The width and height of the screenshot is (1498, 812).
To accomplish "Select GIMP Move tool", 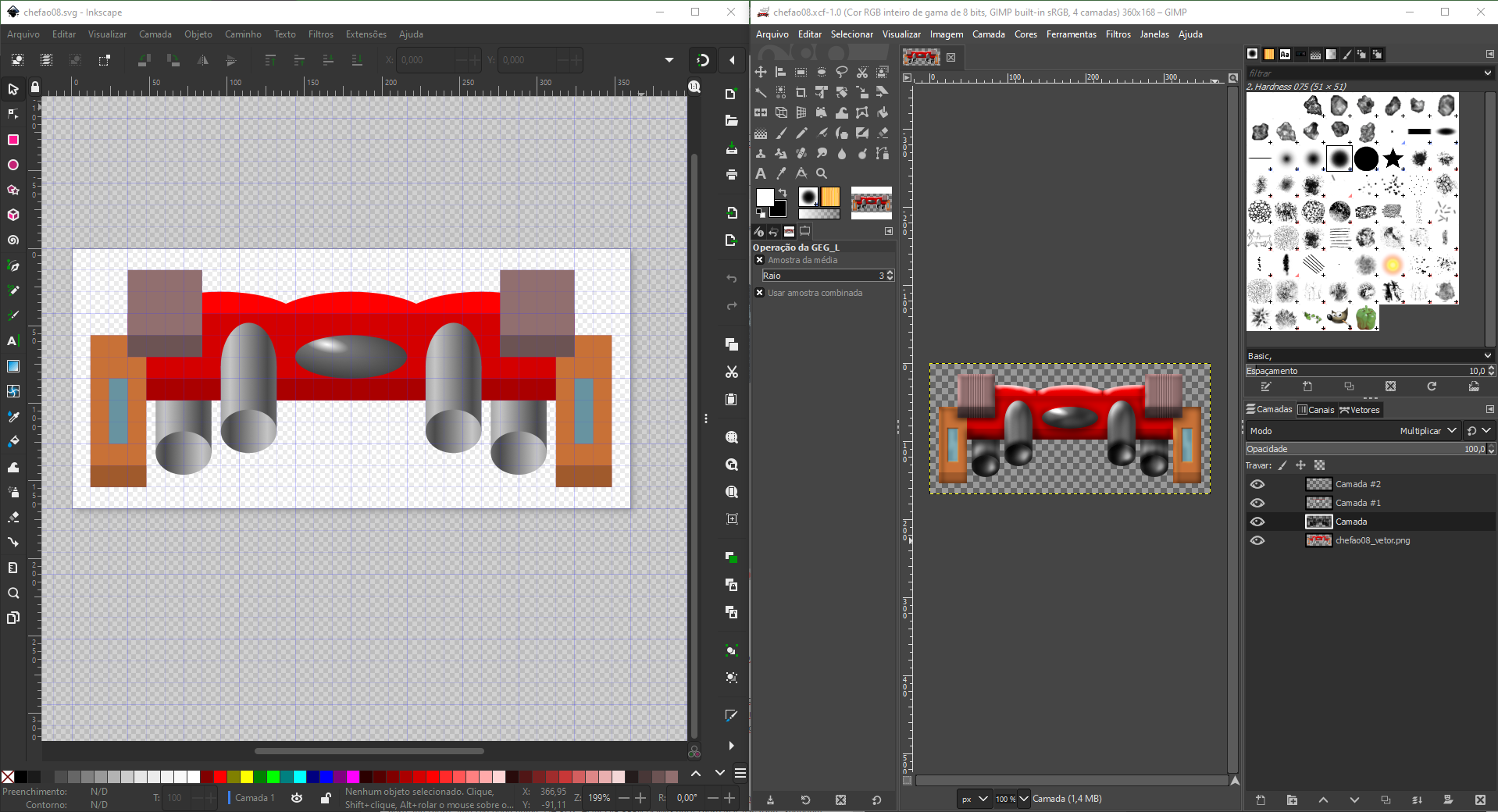I will pyautogui.click(x=761, y=72).
